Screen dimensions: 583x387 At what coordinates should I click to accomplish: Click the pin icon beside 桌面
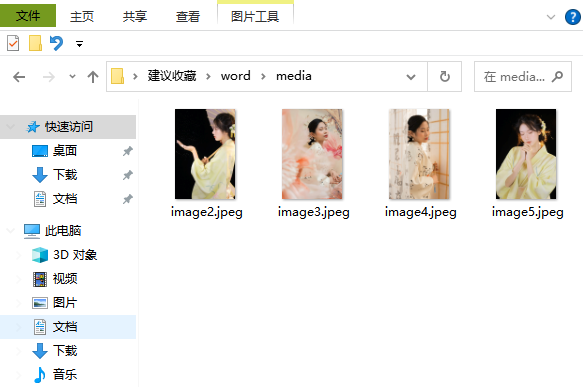[128, 151]
